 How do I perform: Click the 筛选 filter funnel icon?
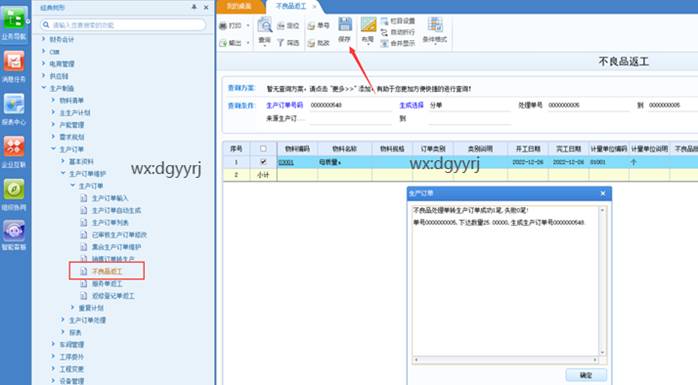tap(280, 43)
